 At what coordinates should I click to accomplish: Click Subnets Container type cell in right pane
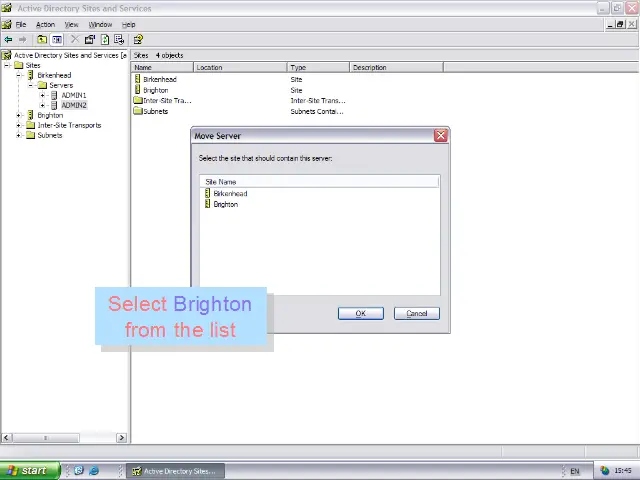[x=317, y=111]
